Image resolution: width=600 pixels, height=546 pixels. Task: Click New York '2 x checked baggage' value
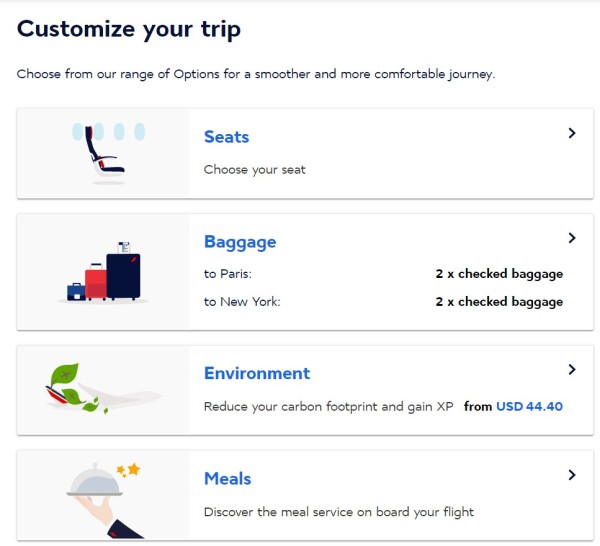(499, 302)
